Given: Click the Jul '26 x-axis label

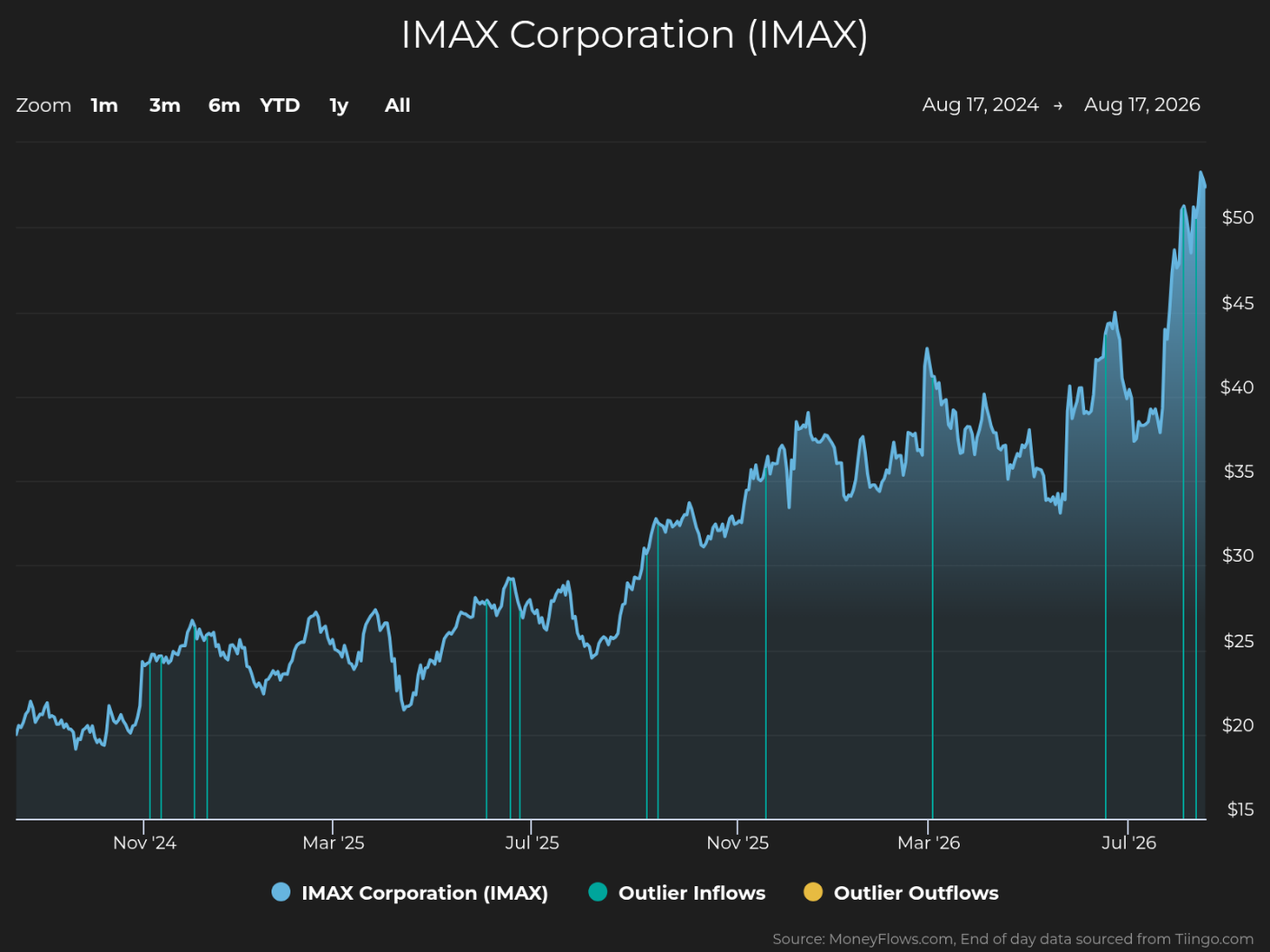Looking at the screenshot, I should pos(1128,843).
